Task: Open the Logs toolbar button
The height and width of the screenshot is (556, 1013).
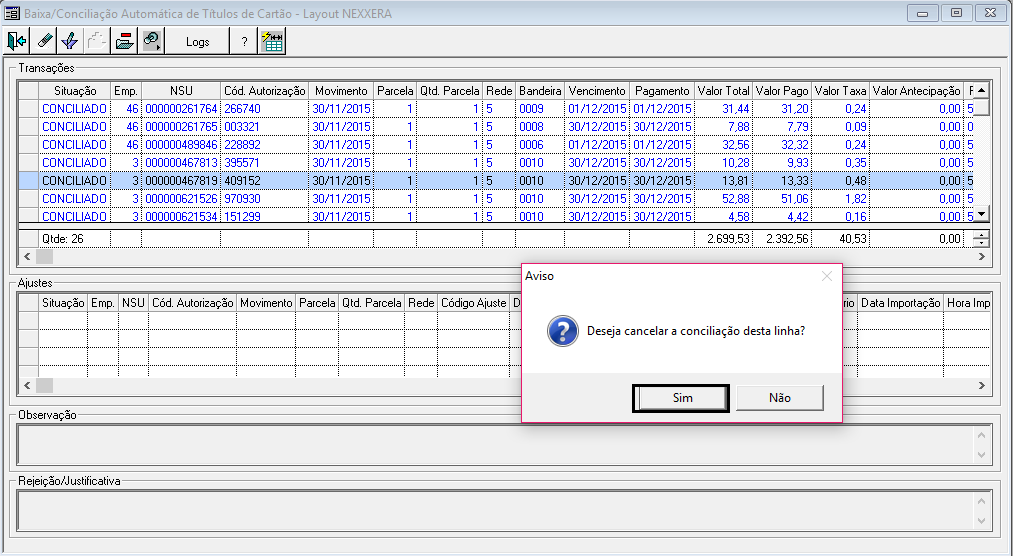Action: coord(198,41)
